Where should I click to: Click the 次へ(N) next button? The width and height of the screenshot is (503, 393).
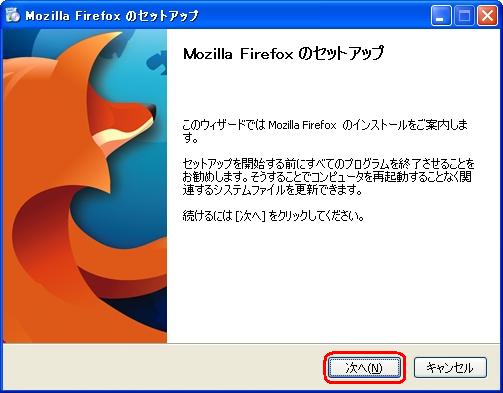pyautogui.click(x=364, y=368)
